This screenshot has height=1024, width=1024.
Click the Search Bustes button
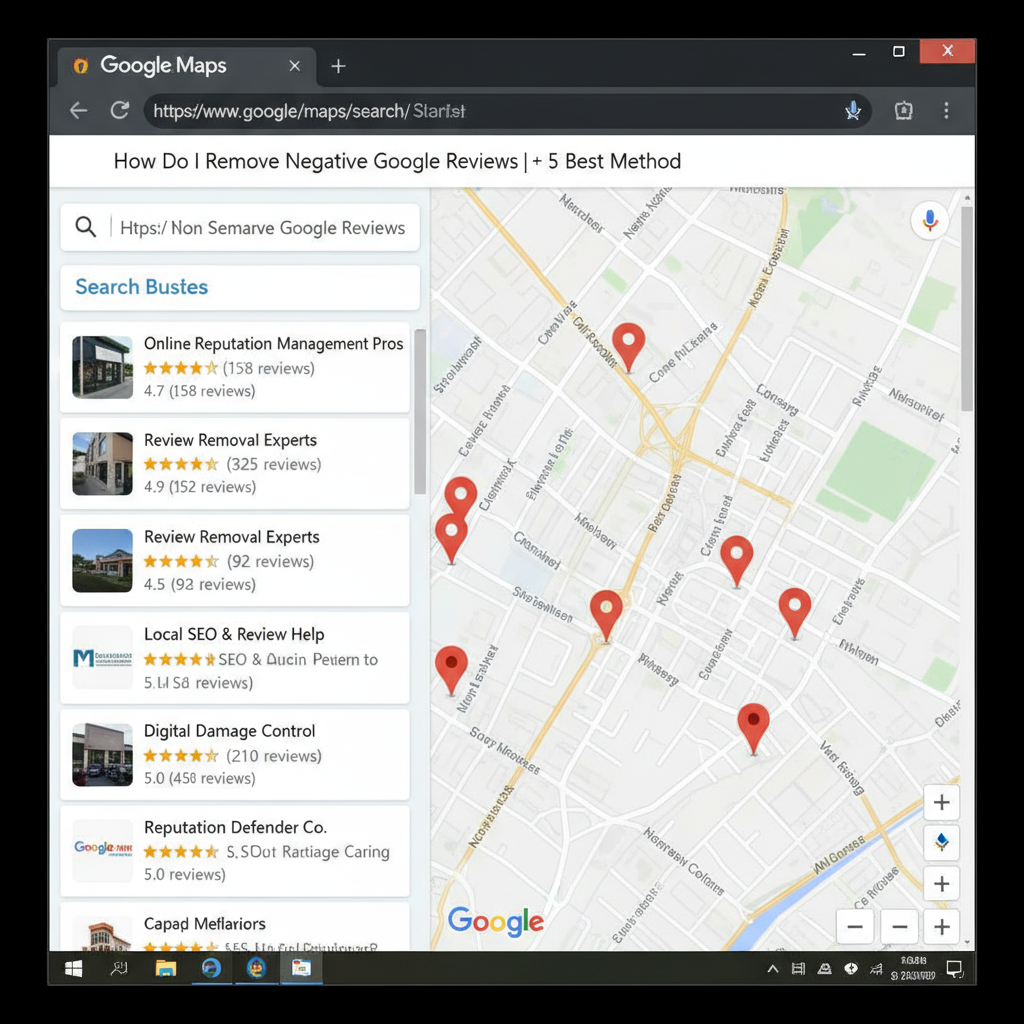(240, 287)
